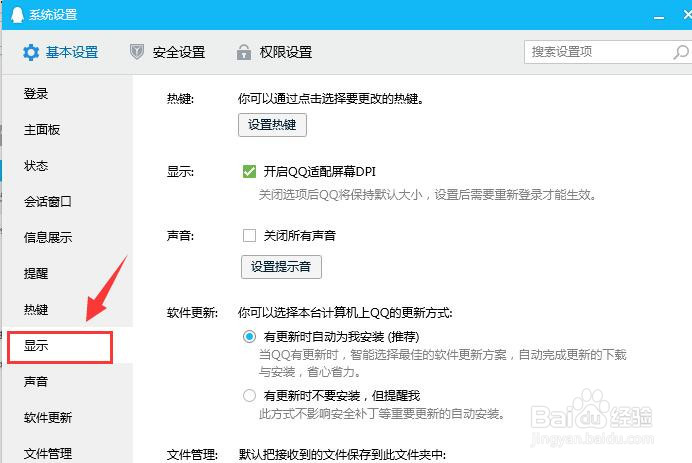Open 会话窗口 settings in sidebar
The image size is (692, 463).
click(48, 202)
